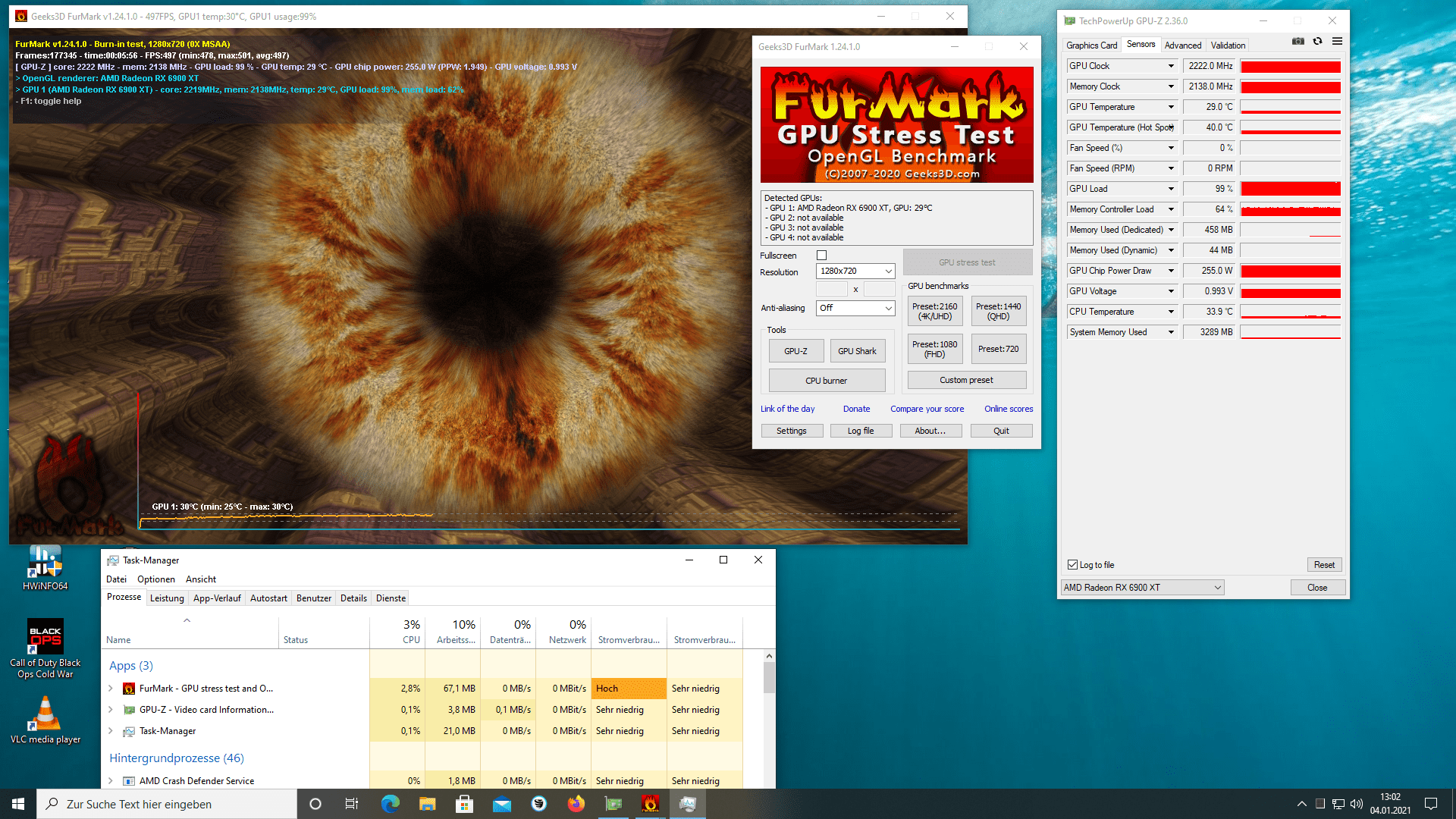Expand AMD Crash Defender Service row
This screenshot has width=1456, height=819.
tap(111, 781)
